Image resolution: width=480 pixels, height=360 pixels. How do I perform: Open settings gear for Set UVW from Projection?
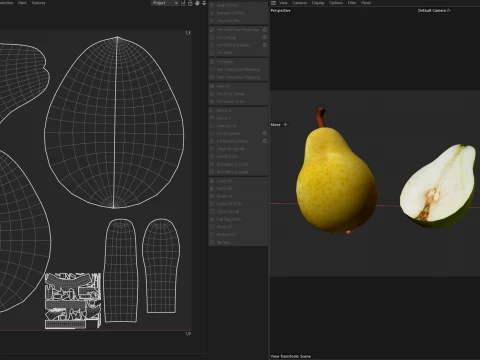265,30
